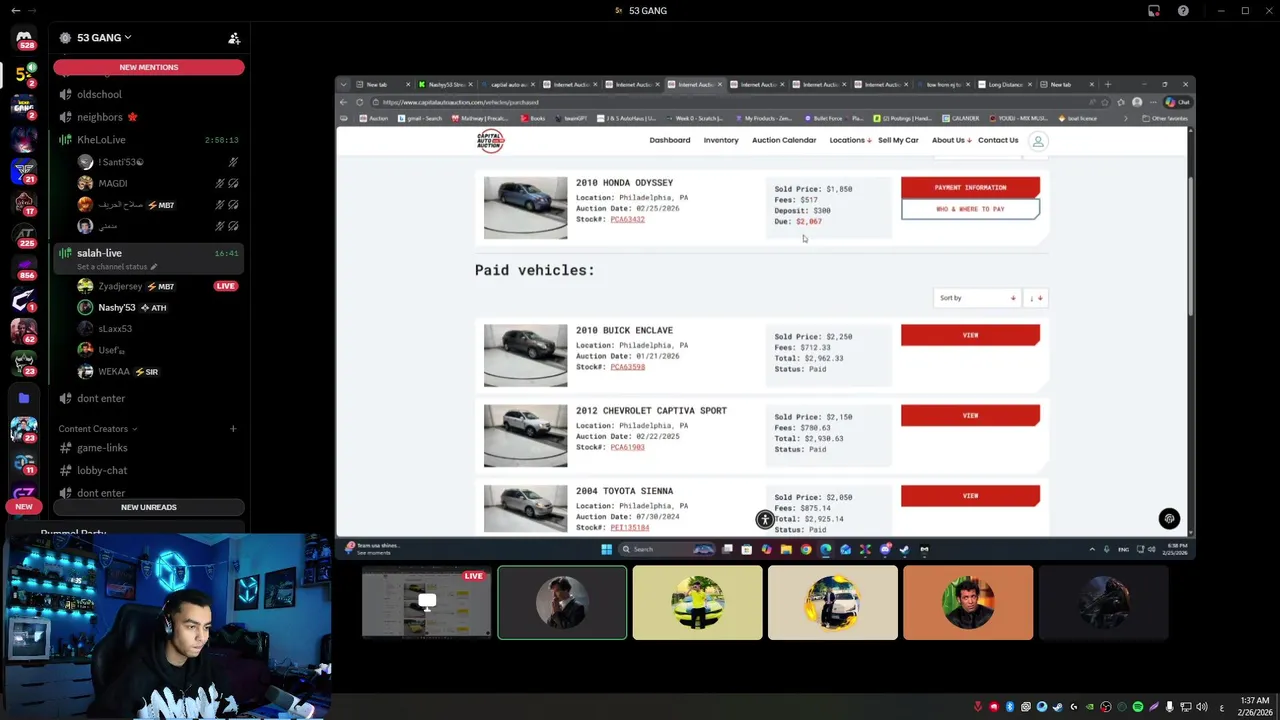Open Discord help question mark icon
The width and height of the screenshot is (1280, 720).
coord(1183,11)
